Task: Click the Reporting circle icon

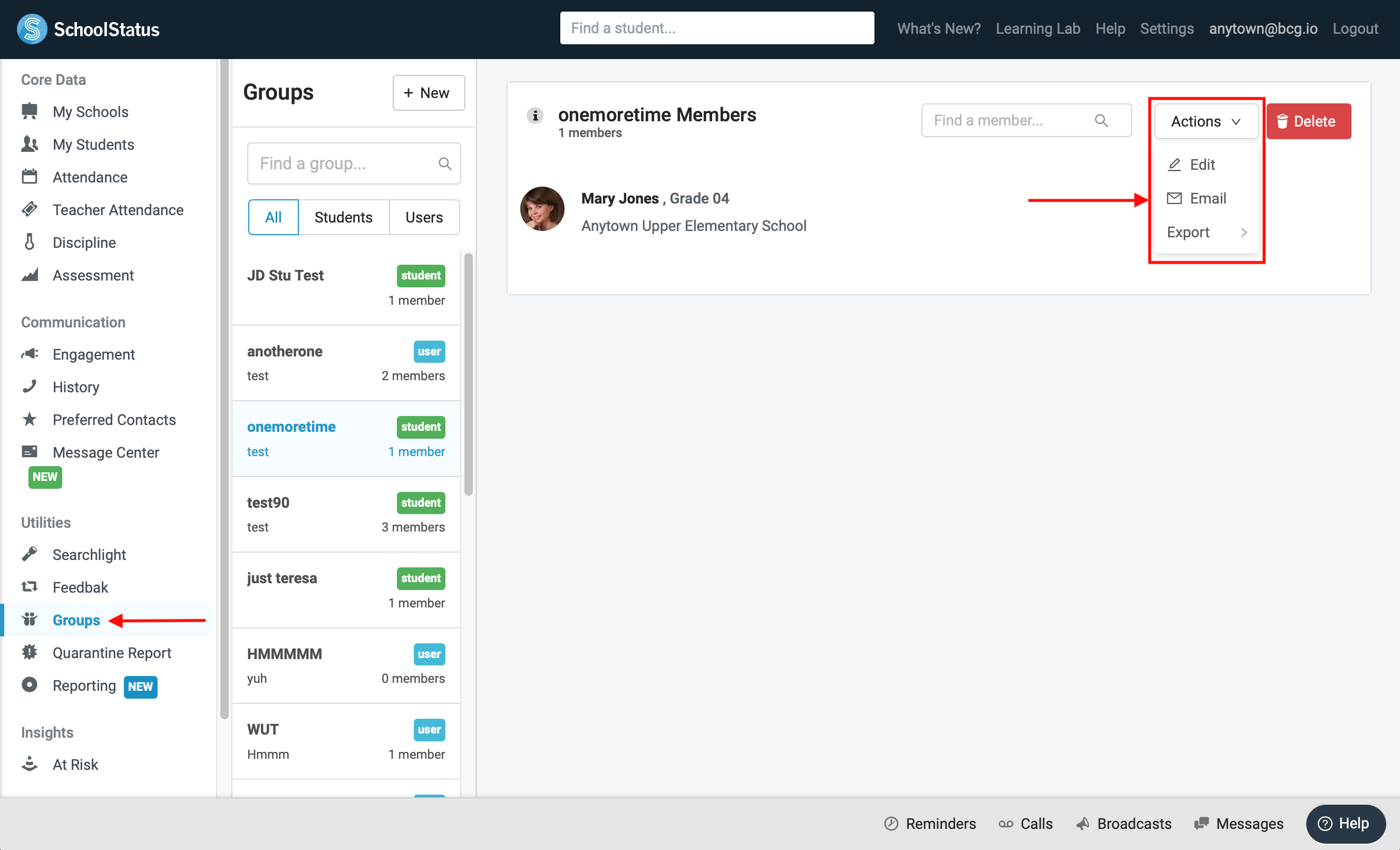Action: [30, 684]
